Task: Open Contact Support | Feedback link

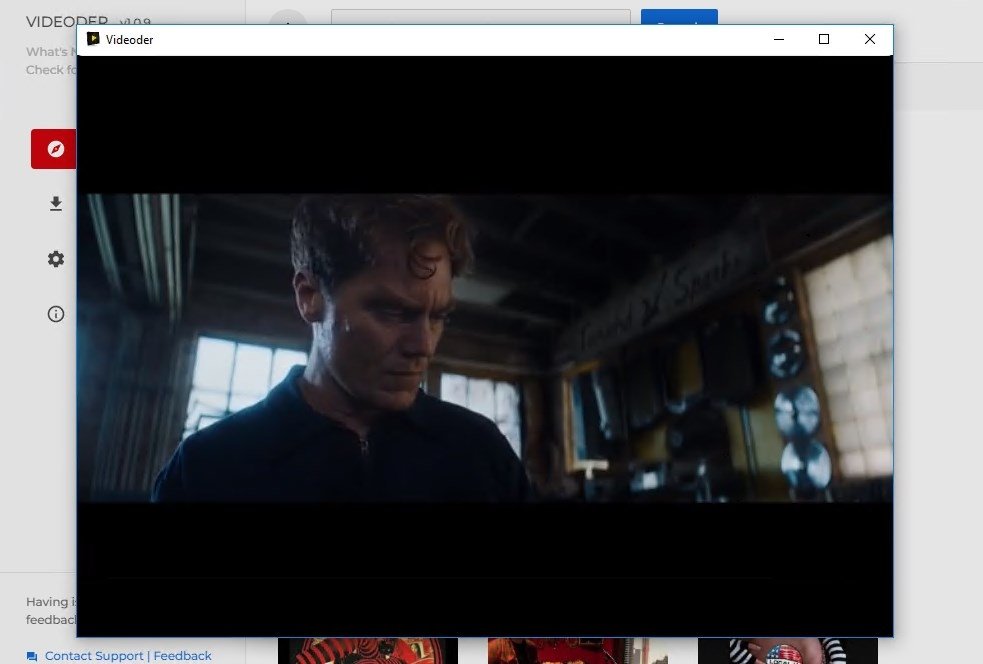Action: 128,656
